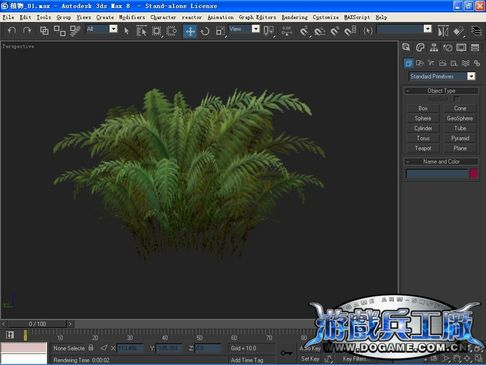The image size is (486, 365).
Task: Open the Motion command panel tab
Action: tap(448, 47)
